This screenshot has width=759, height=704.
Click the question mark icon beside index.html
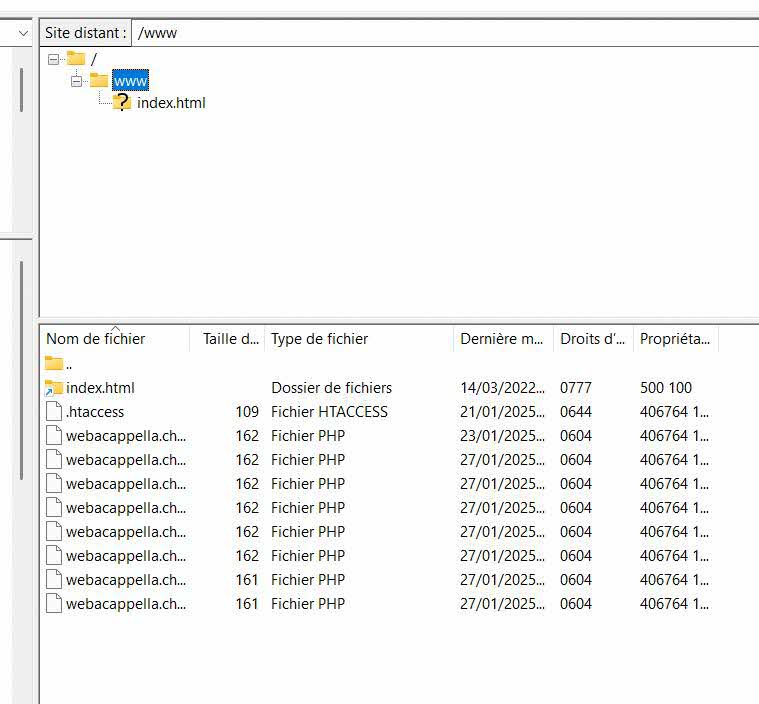pos(122,102)
